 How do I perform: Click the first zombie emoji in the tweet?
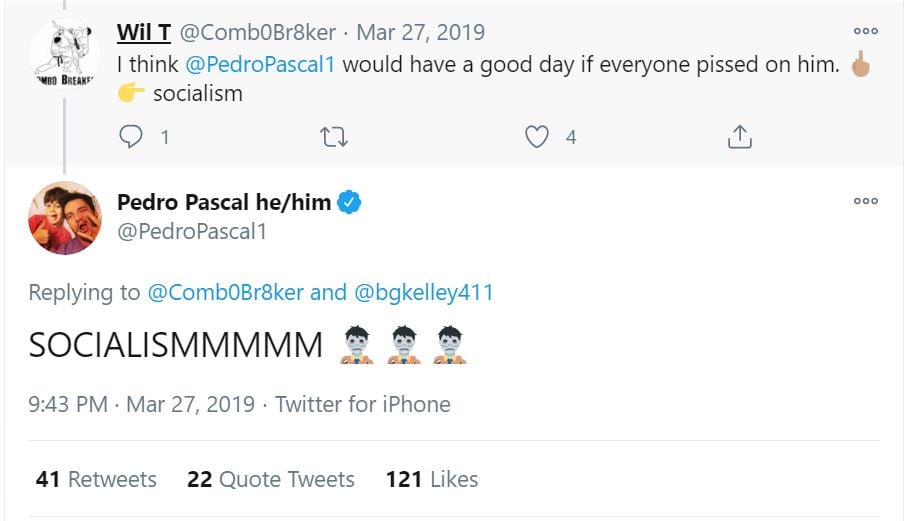(x=357, y=345)
